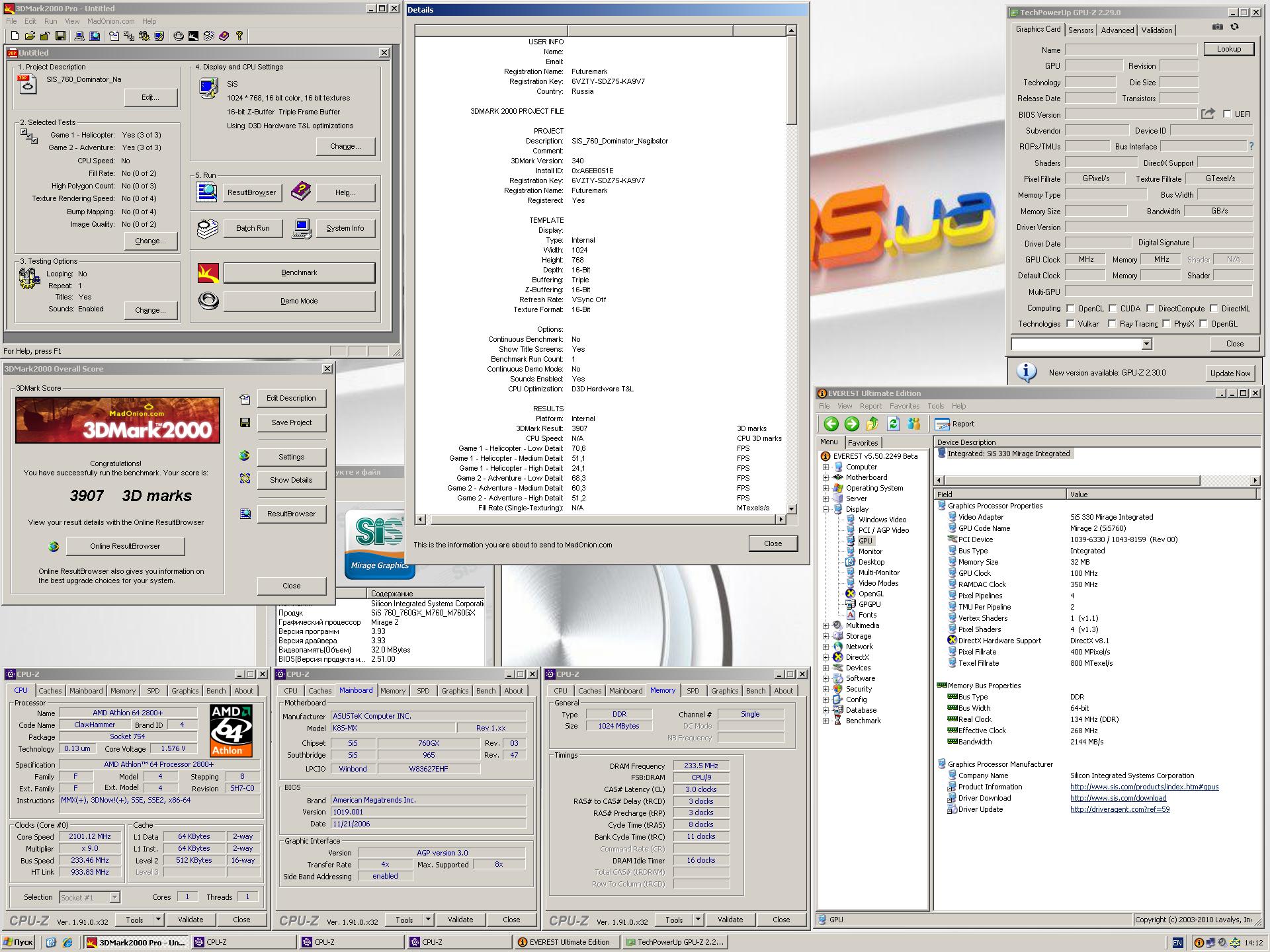Toggle DirectCompute checkbox in GPU-Z
1270x952 pixels.
pos(1150,308)
